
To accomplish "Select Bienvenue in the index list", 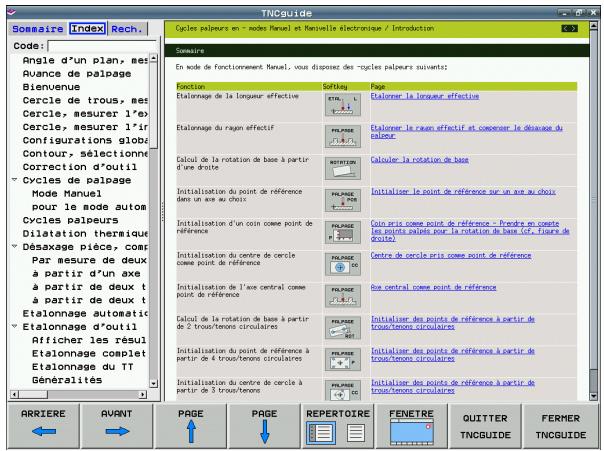I will (x=51, y=87).
